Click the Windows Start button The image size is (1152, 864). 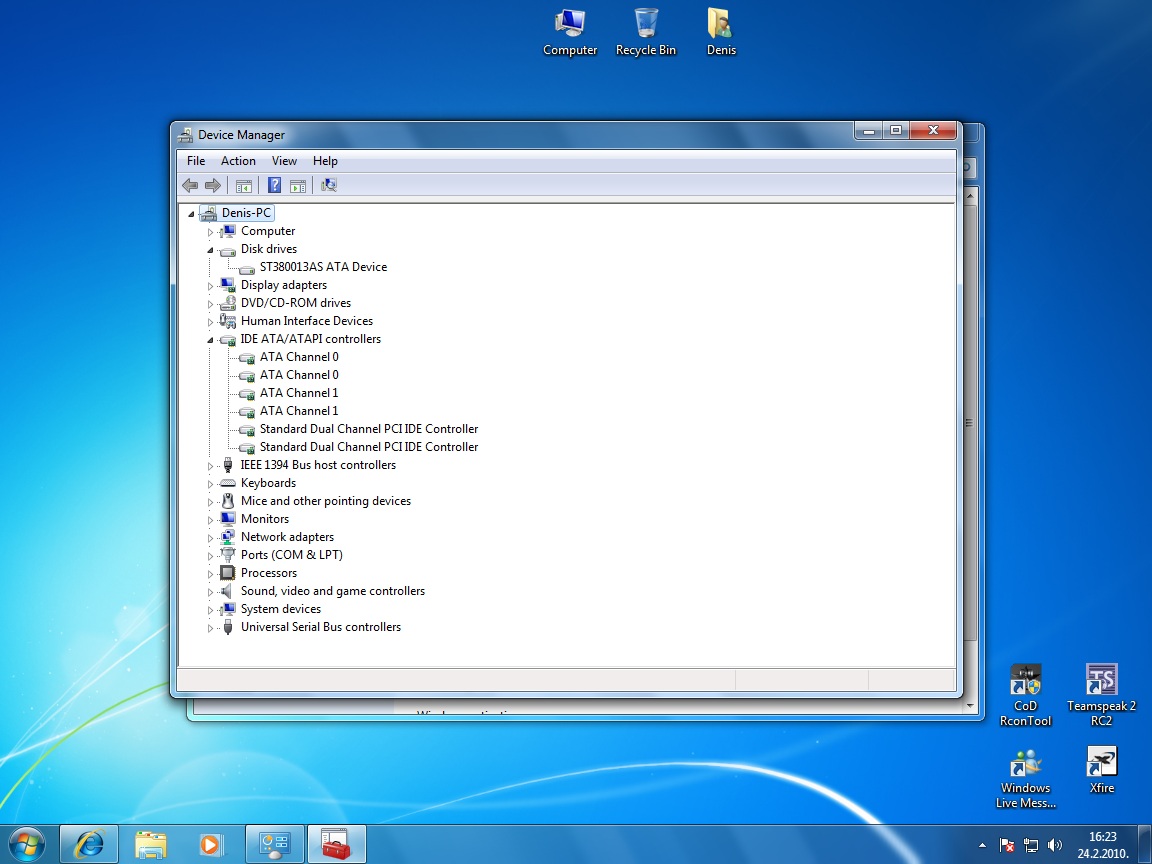coord(27,844)
